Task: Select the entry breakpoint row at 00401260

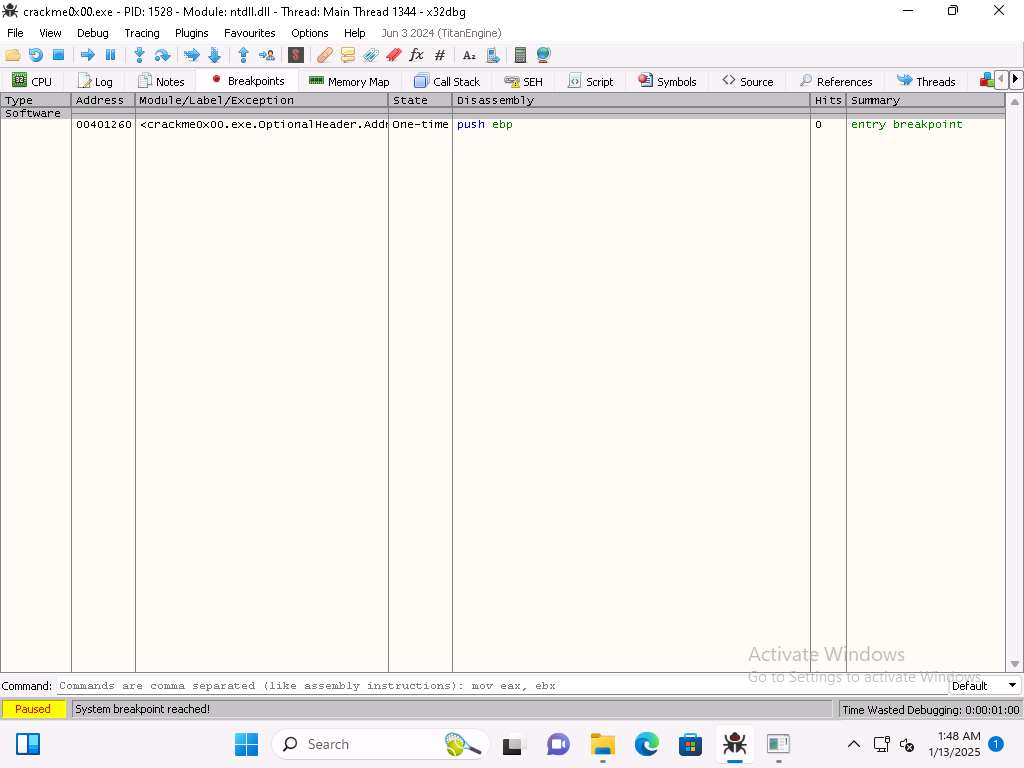Action: (x=300, y=125)
